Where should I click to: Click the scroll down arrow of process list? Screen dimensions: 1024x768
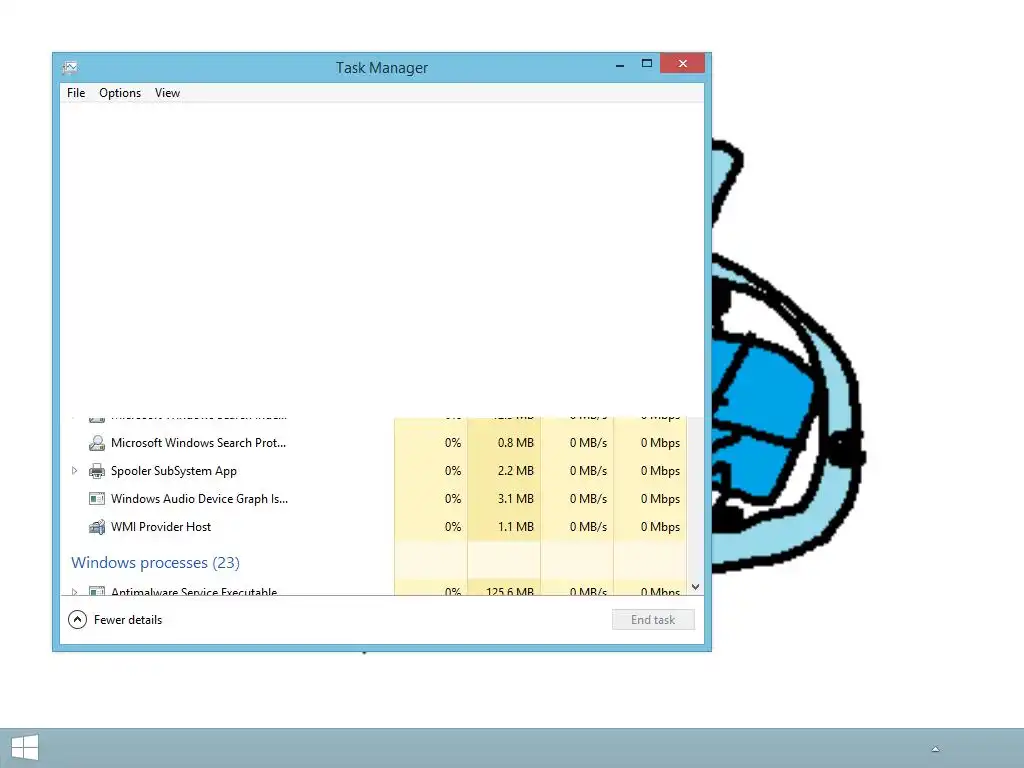coord(696,587)
